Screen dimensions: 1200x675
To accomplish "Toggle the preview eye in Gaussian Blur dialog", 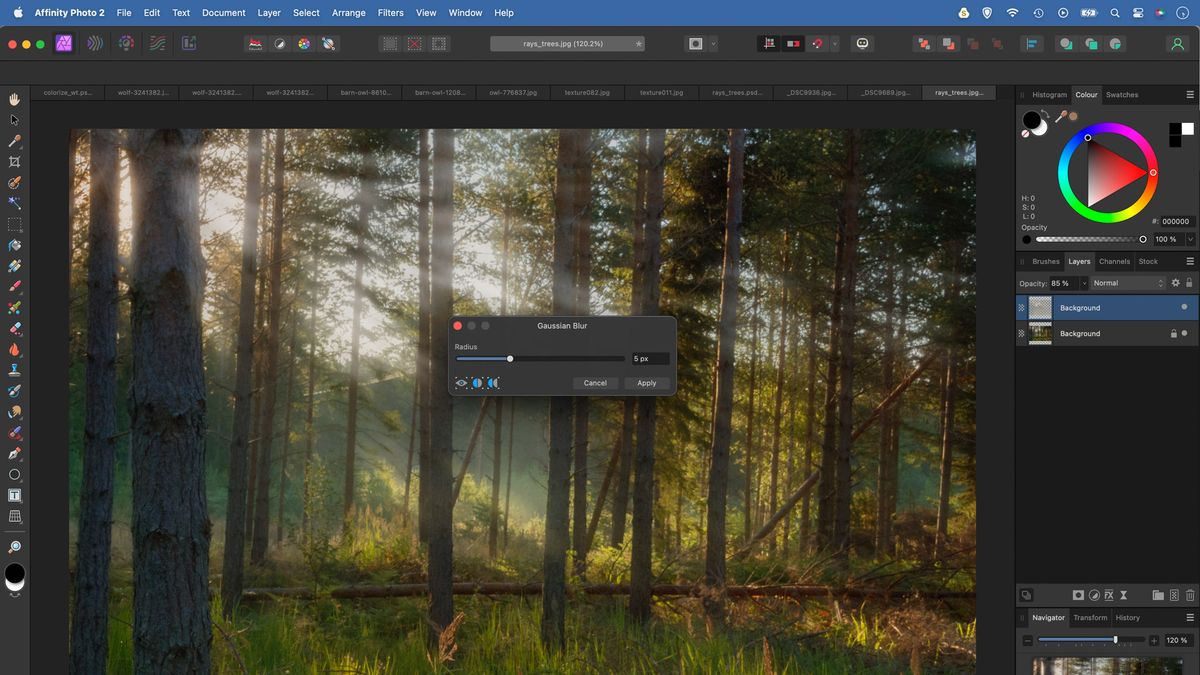I will point(461,382).
